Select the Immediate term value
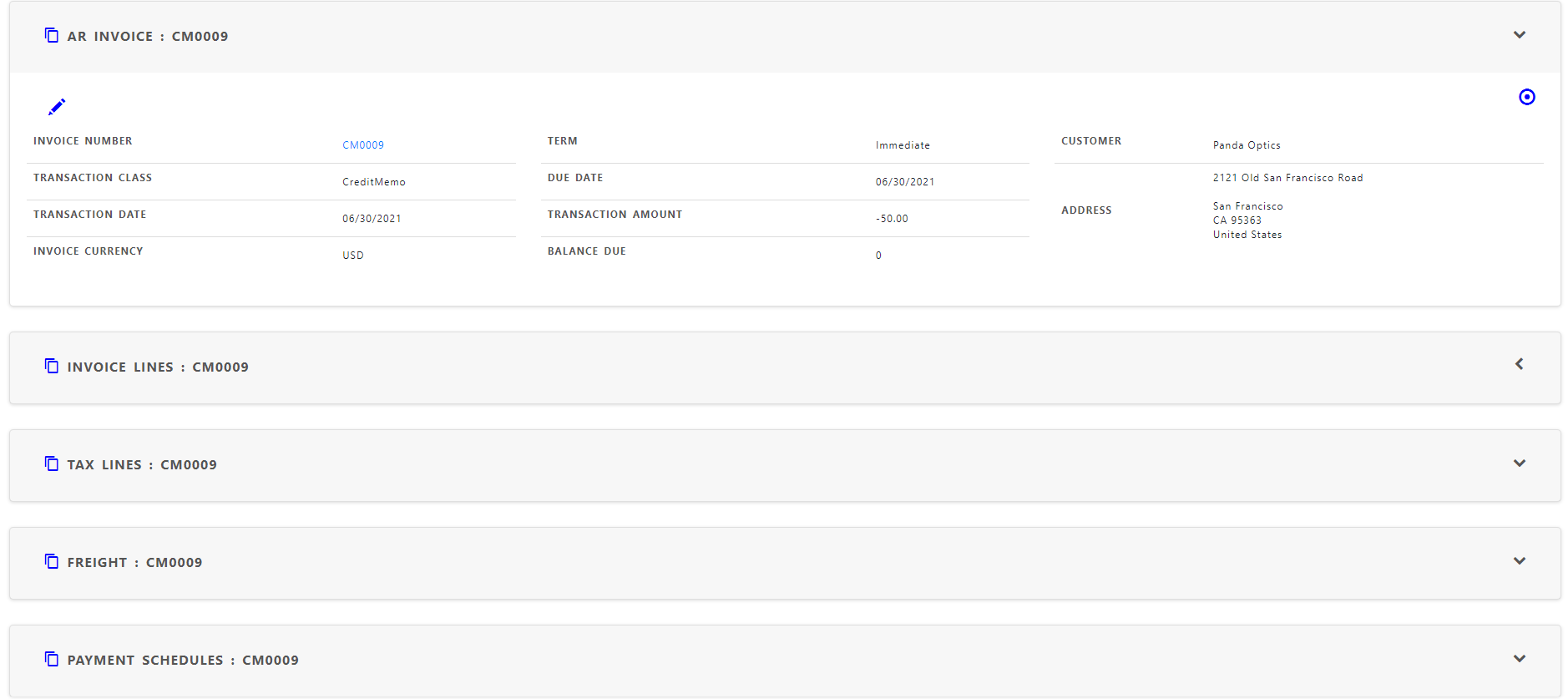 point(903,145)
